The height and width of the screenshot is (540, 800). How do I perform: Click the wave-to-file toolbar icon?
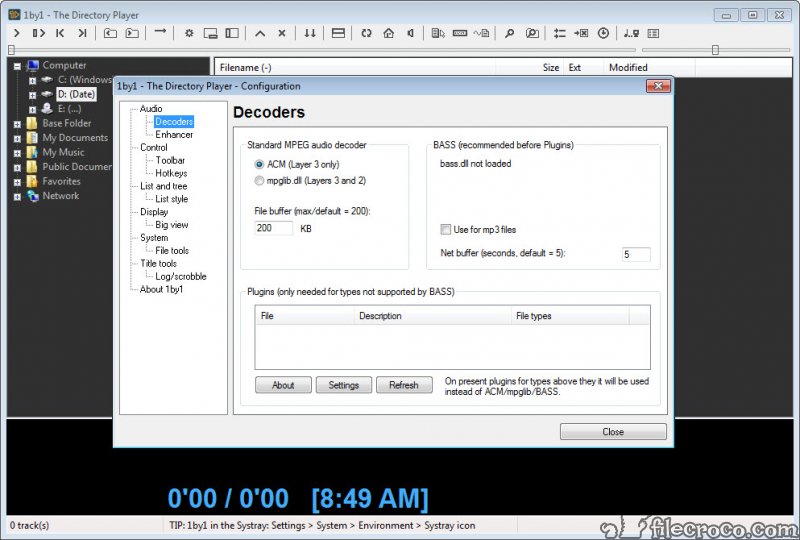[x=481, y=33]
